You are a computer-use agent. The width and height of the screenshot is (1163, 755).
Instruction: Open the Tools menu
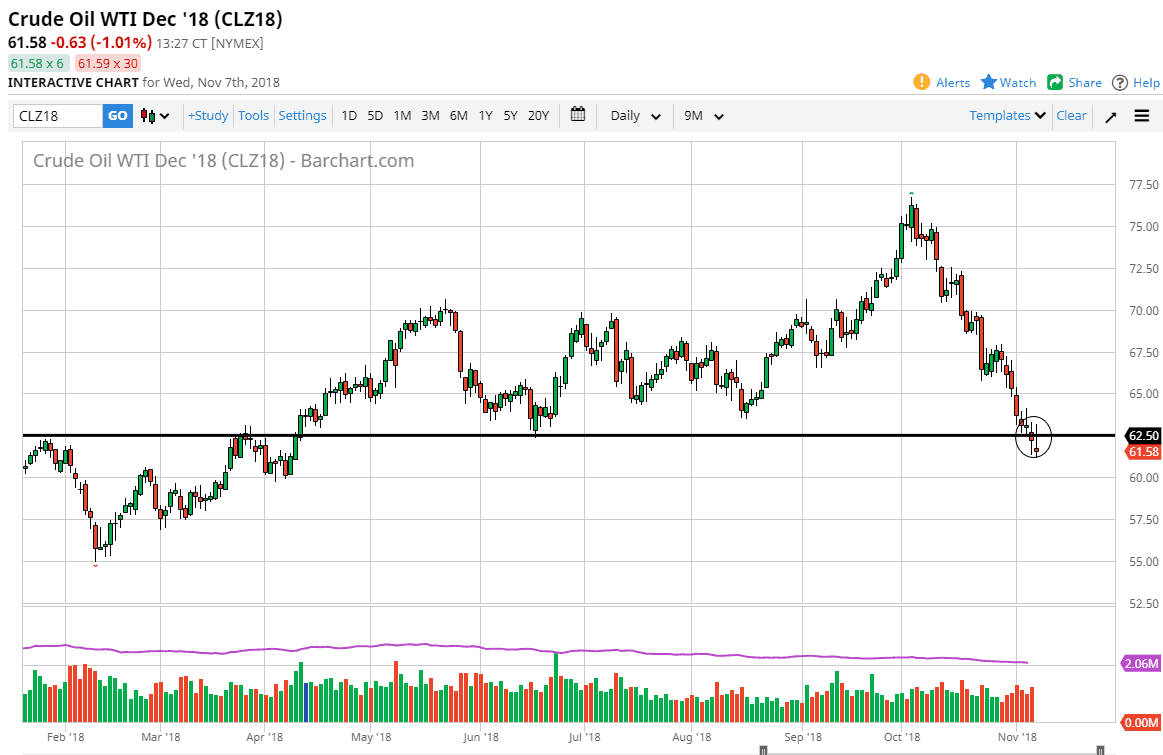click(253, 115)
